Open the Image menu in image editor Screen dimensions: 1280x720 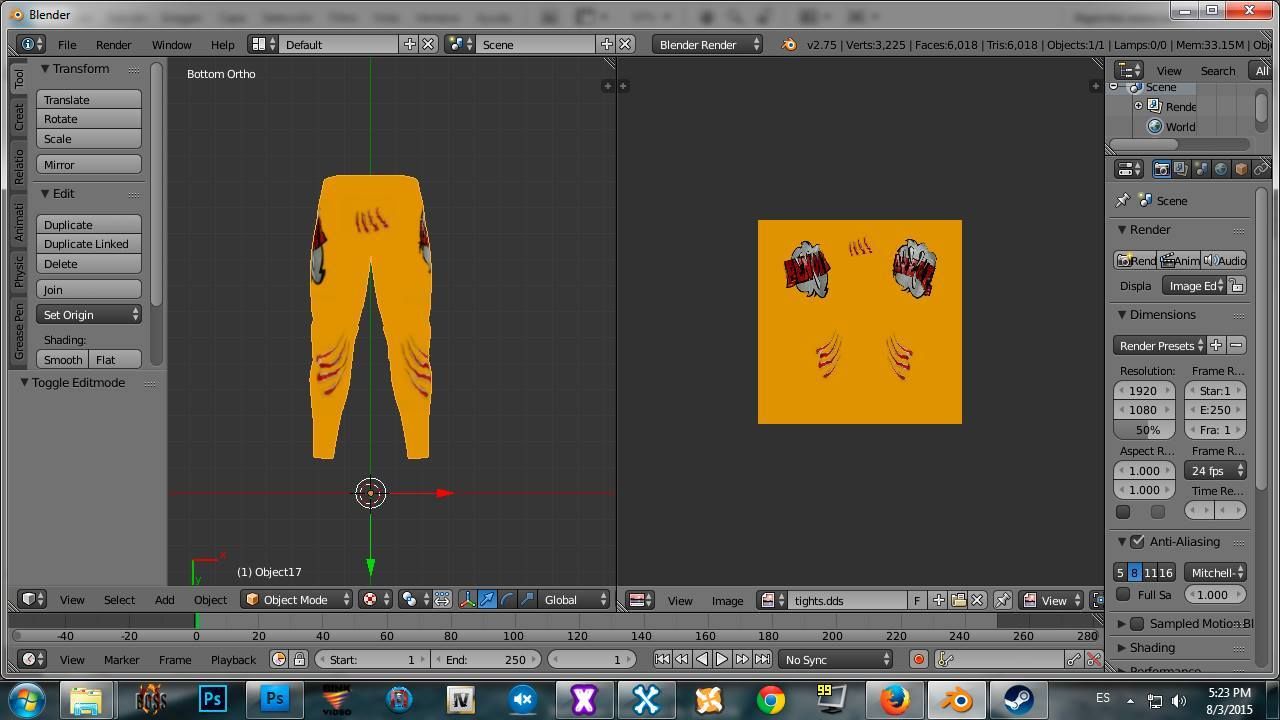pyautogui.click(x=727, y=600)
